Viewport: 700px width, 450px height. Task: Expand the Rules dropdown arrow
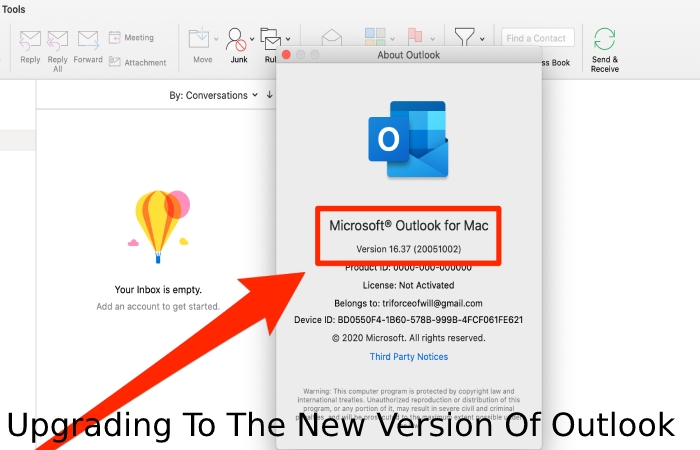point(288,39)
